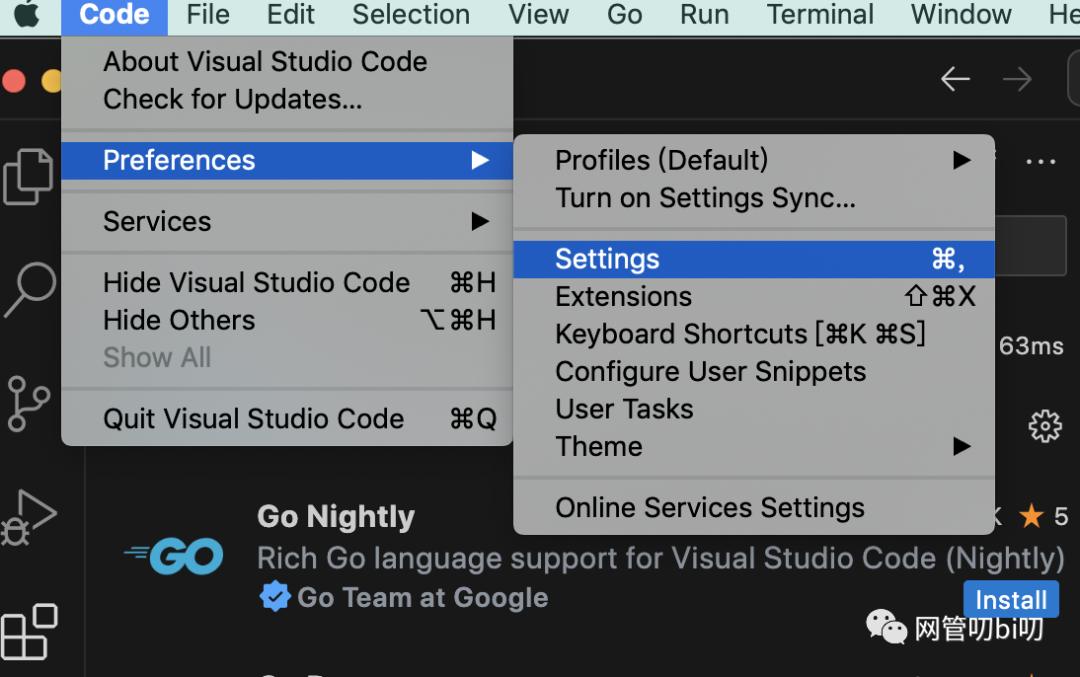Click the more actions ellipsis icon

(1041, 162)
